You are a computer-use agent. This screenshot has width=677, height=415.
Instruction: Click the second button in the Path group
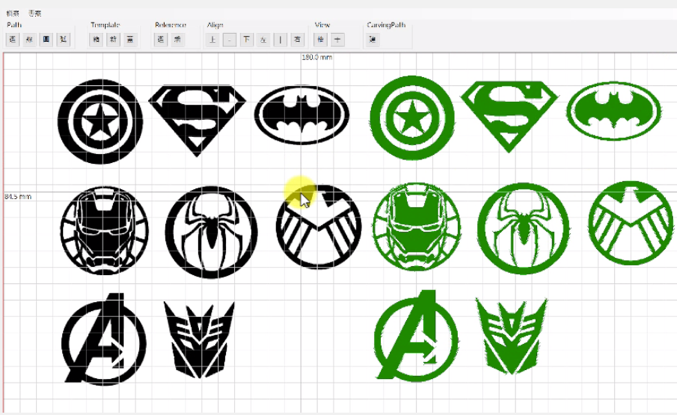[29, 40]
